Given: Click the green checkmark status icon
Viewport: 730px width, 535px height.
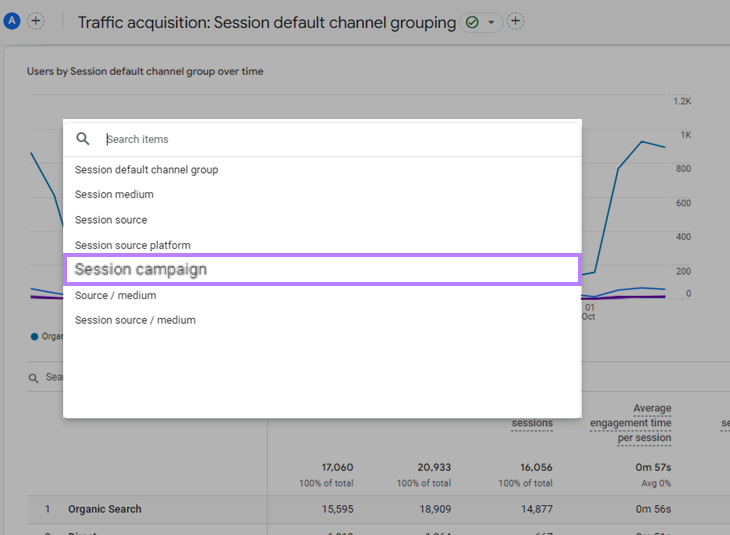Looking at the screenshot, I should tap(472, 22).
